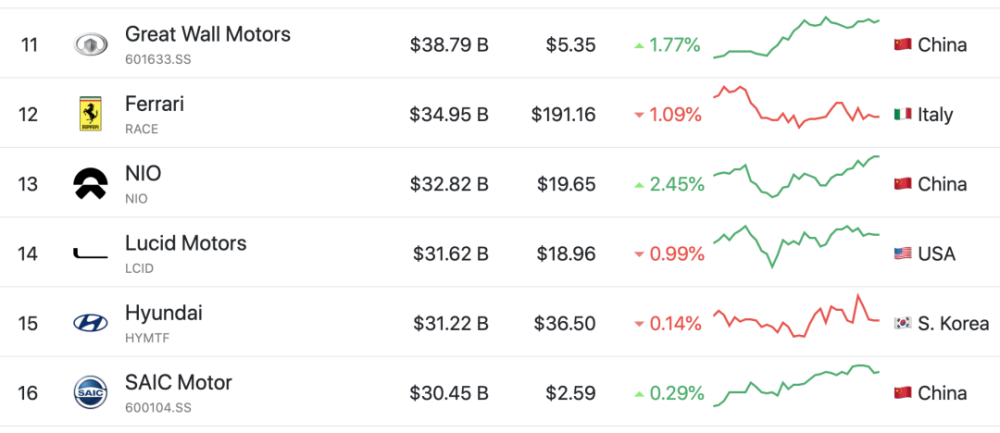Image resolution: width=1000 pixels, height=433 pixels.
Task: View the NIO green price sparkline
Action: [796, 177]
